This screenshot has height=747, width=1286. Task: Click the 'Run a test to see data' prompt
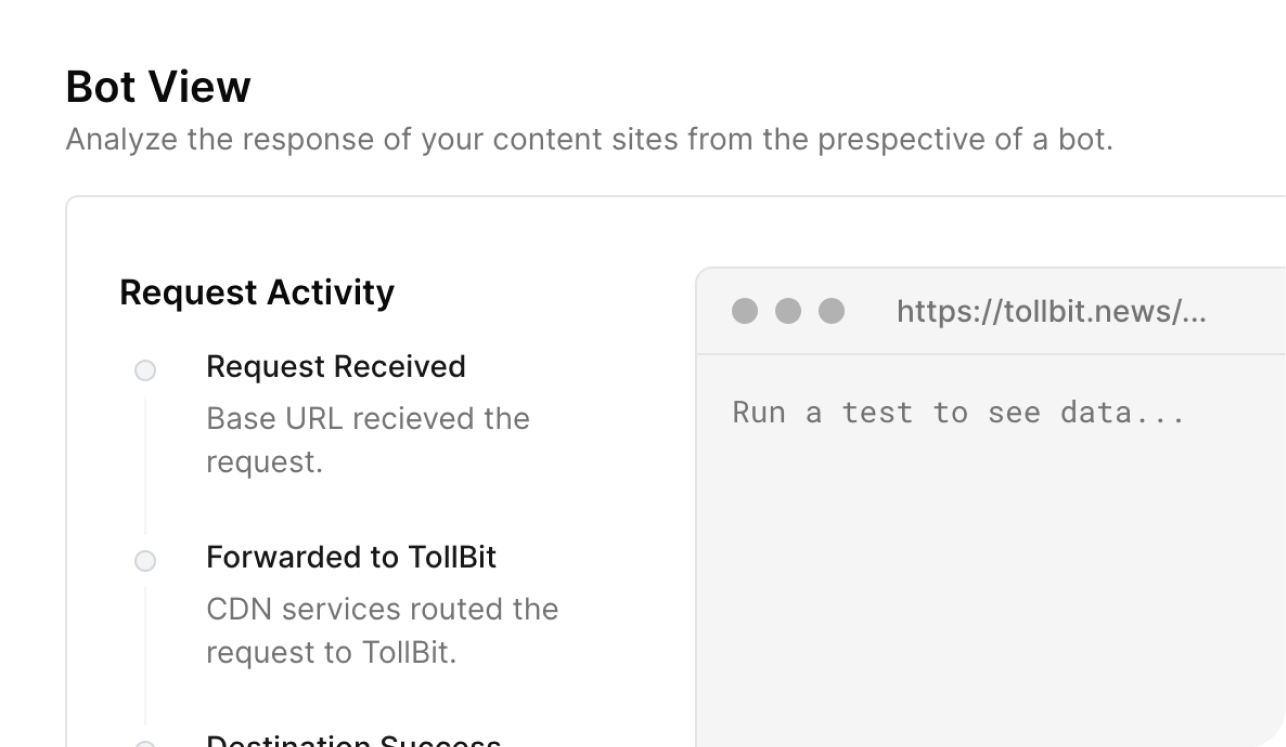coord(960,412)
